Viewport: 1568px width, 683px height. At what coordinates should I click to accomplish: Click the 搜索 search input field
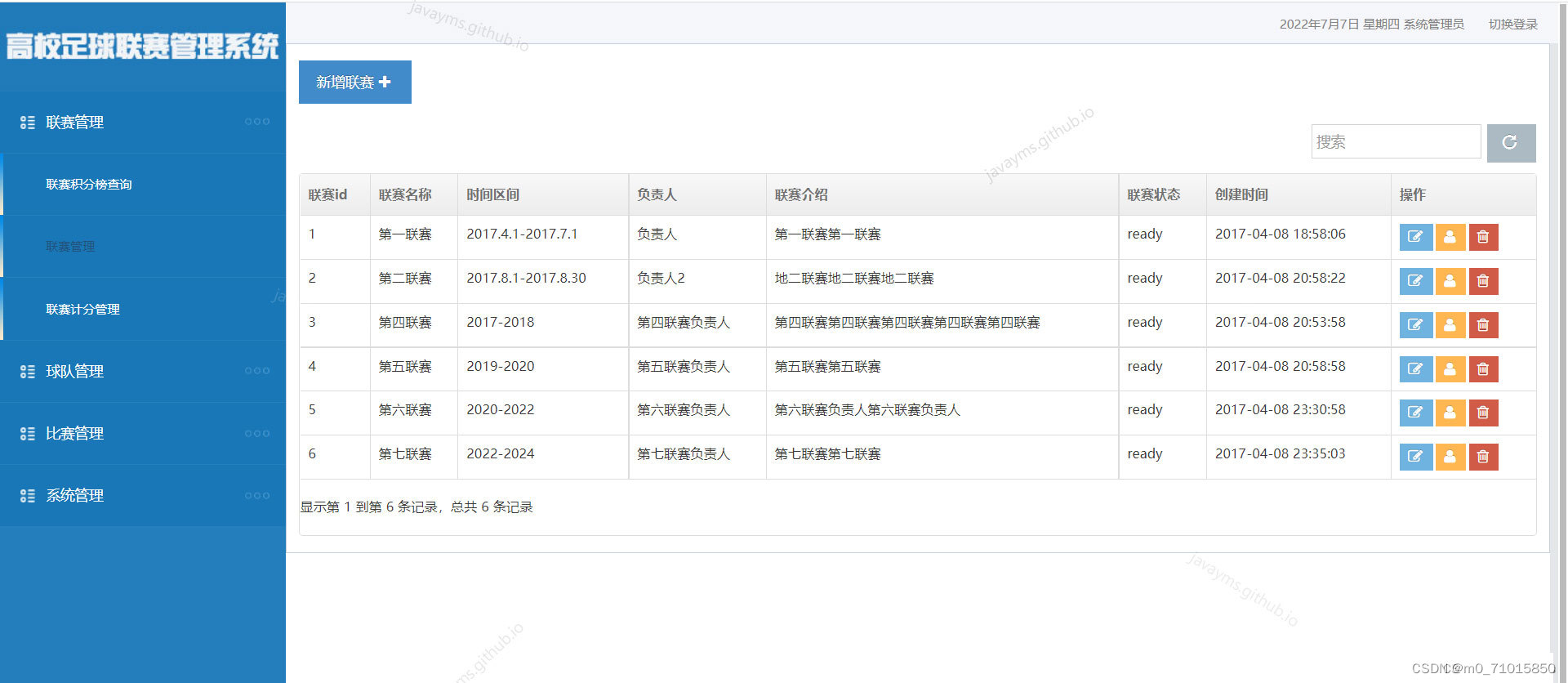tap(1396, 141)
